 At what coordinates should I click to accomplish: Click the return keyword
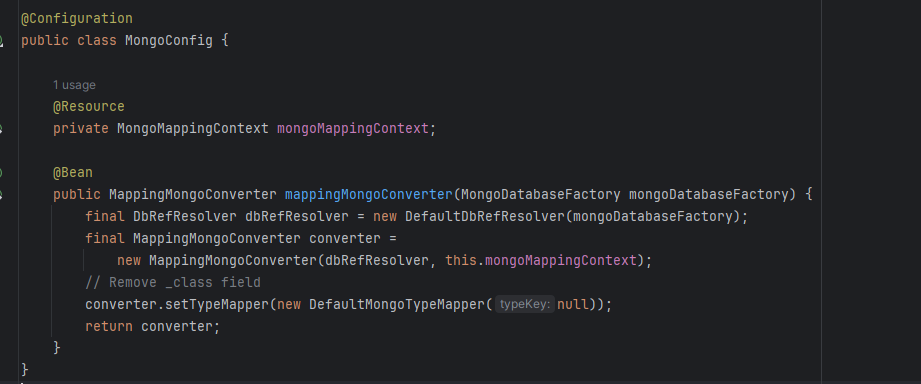click(109, 326)
